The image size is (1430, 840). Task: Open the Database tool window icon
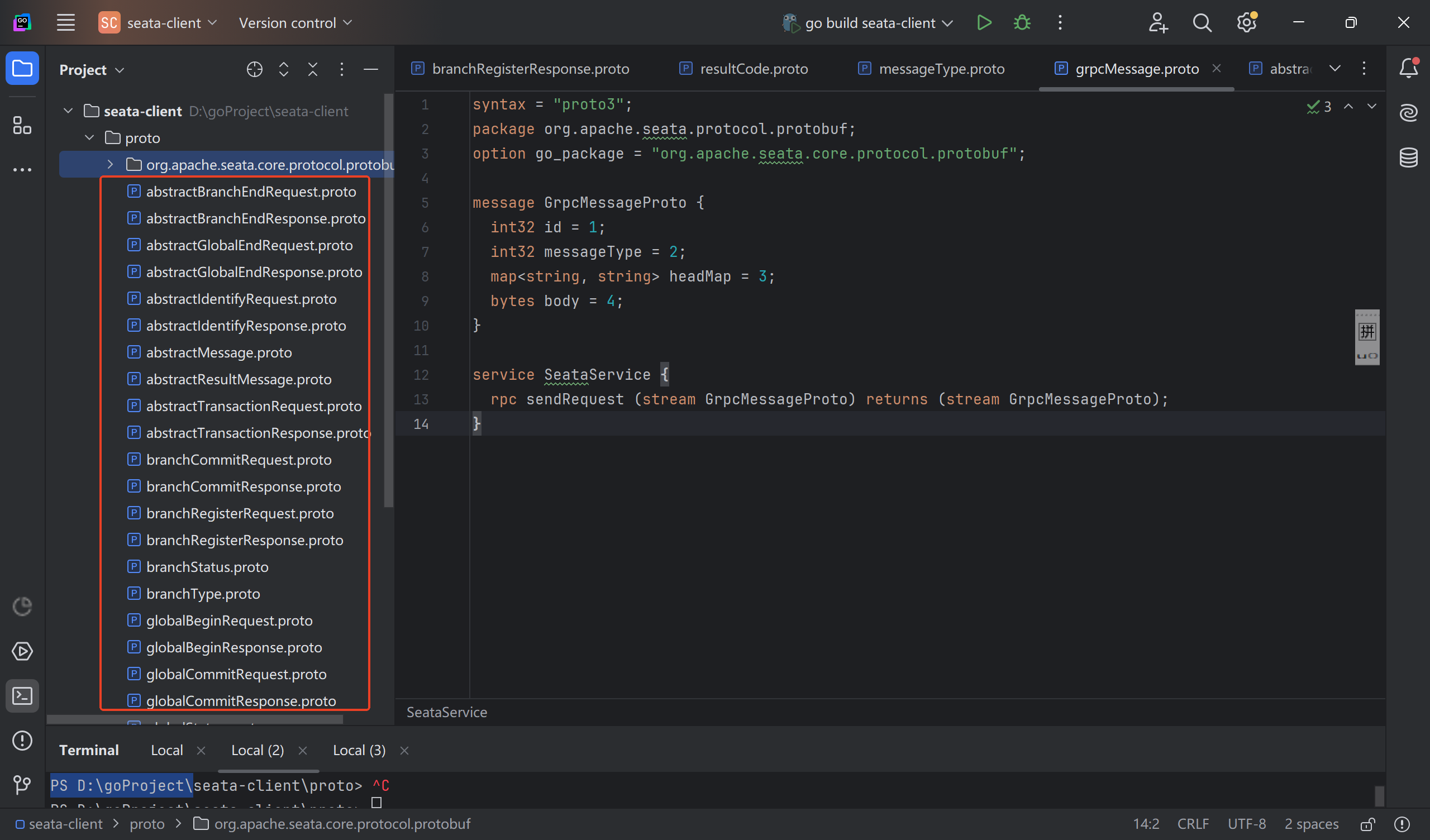1408,157
